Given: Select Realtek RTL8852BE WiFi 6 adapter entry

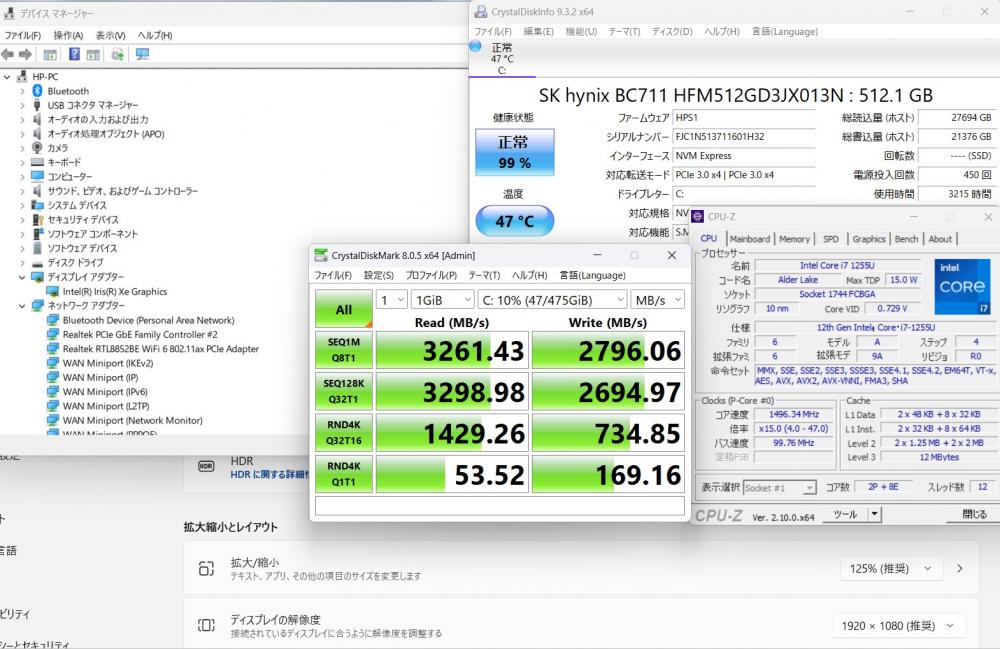Looking at the screenshot, I should pyautogui.click(x=161, y=349).
